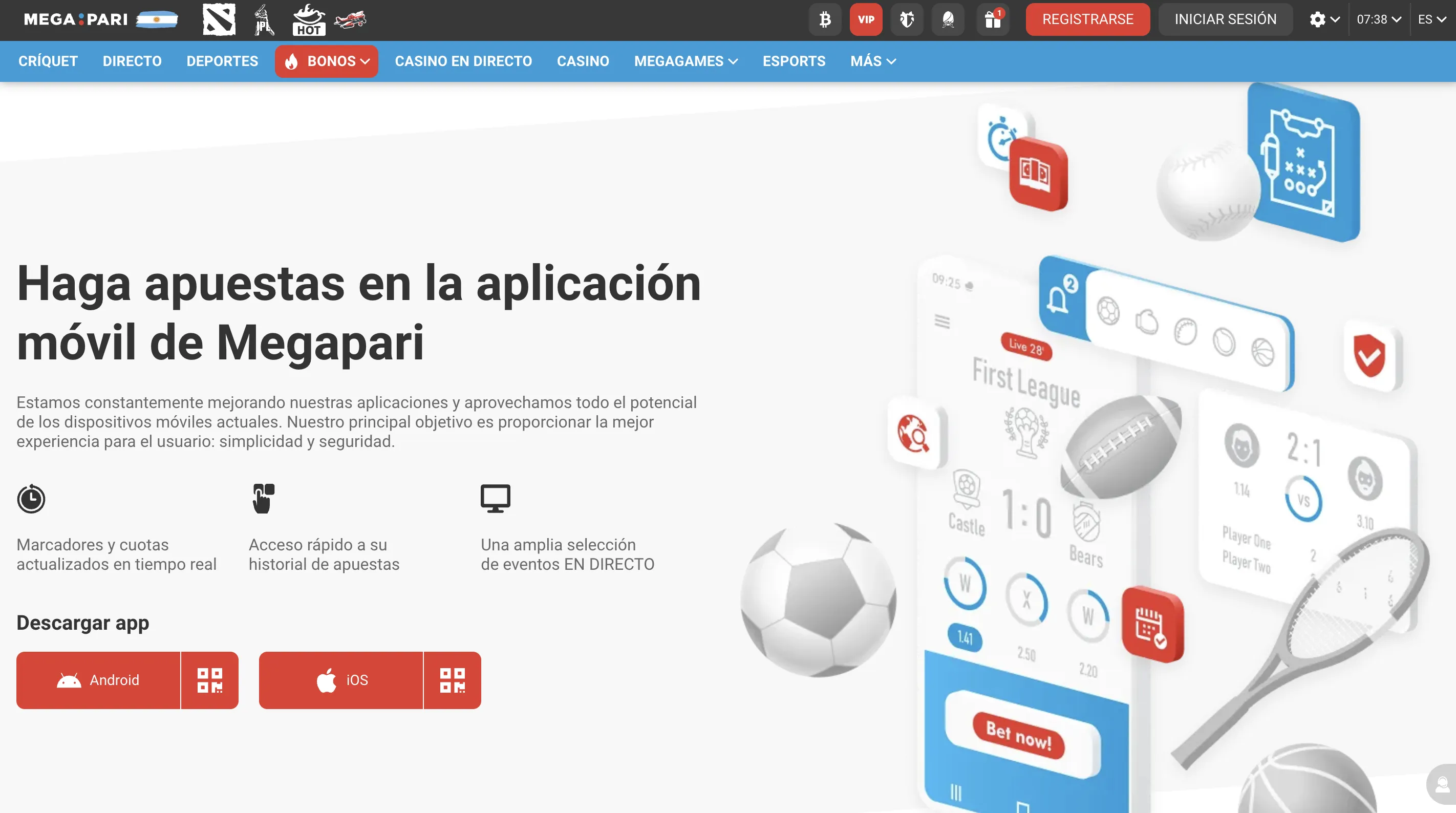Click the settings gear icon
Screen dimensions: 1456x813
(x=1319, y=19)
